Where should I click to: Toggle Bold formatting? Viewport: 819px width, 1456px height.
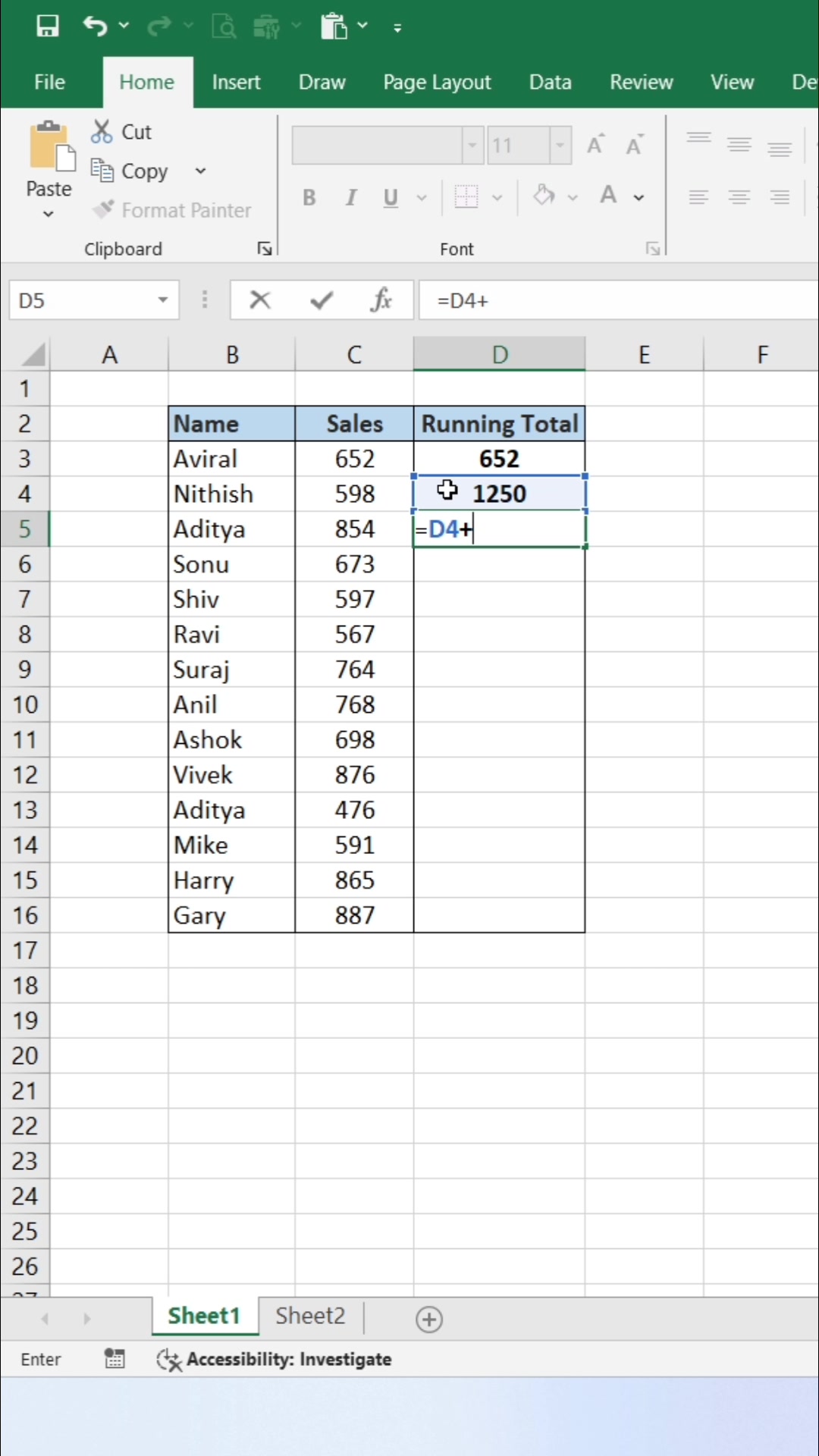(x=309, y=198)
